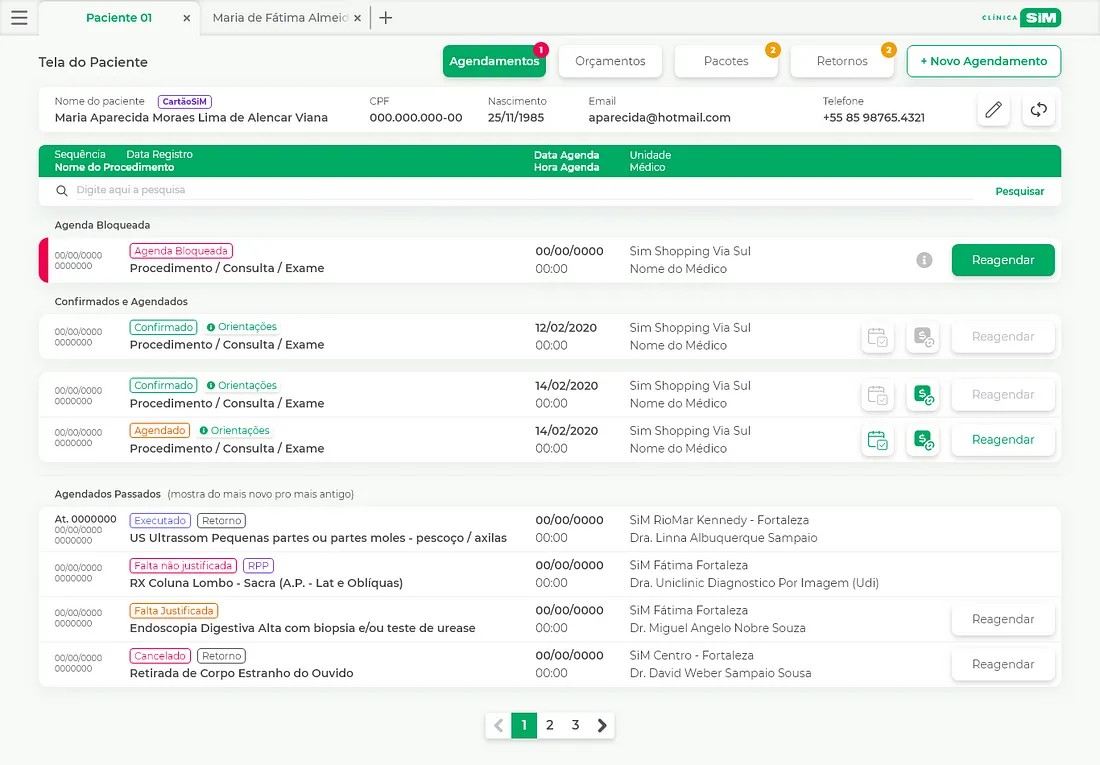Add a new tab with plus icon
This screenshot has height=765, width=1100.
[386, 18]
